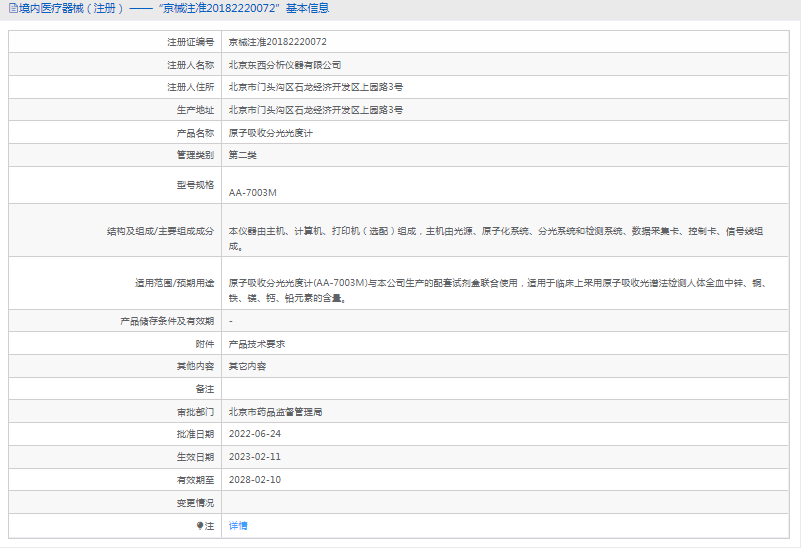Click the 管理类别 label

point(195,155)
